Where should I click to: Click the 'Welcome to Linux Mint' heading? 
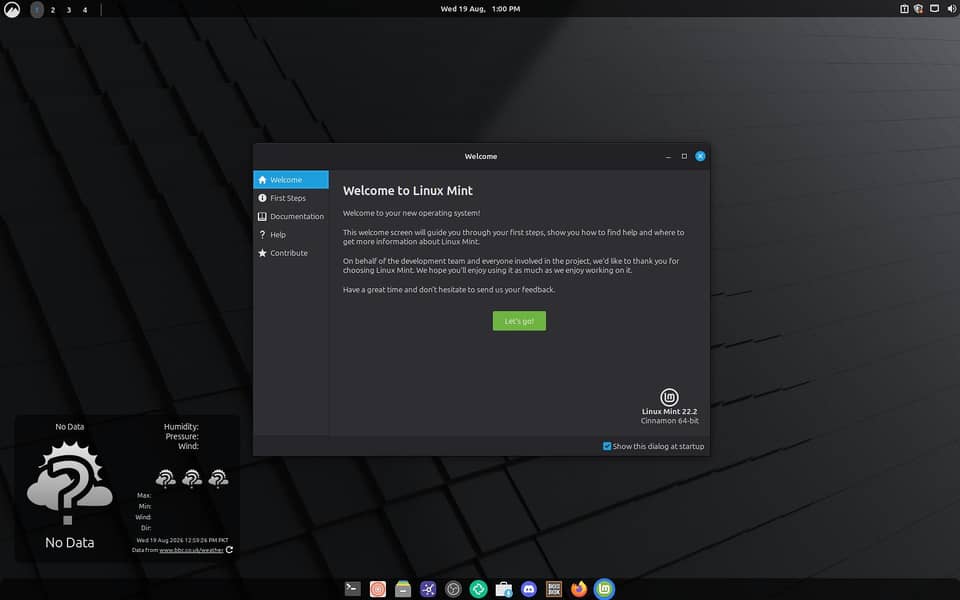(x=408, y=190)
